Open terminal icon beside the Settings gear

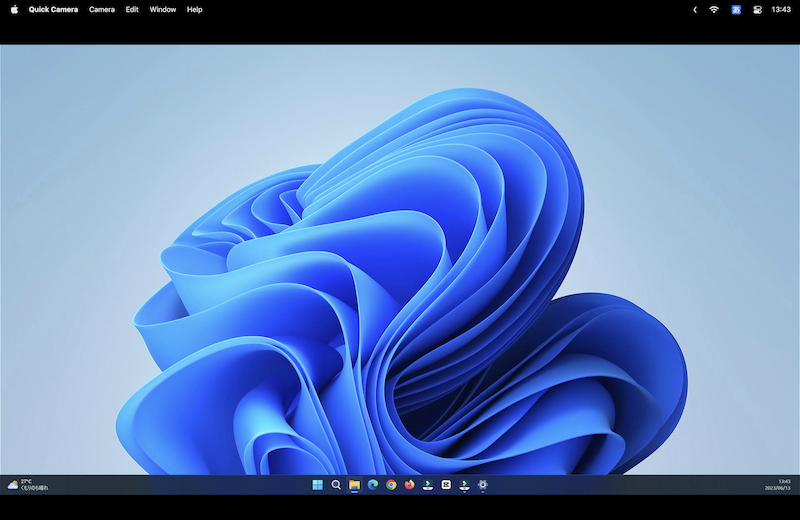tap(464, 484)
